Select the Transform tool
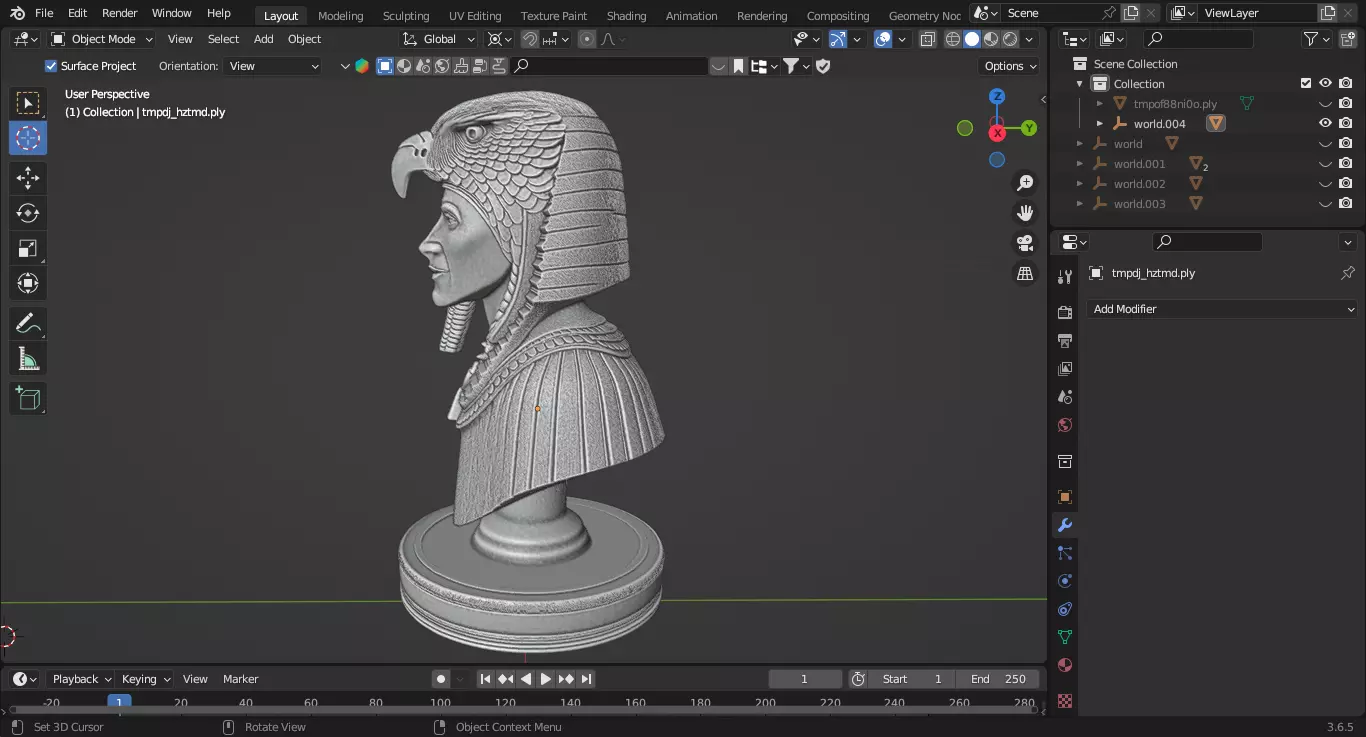 point(28,283)
